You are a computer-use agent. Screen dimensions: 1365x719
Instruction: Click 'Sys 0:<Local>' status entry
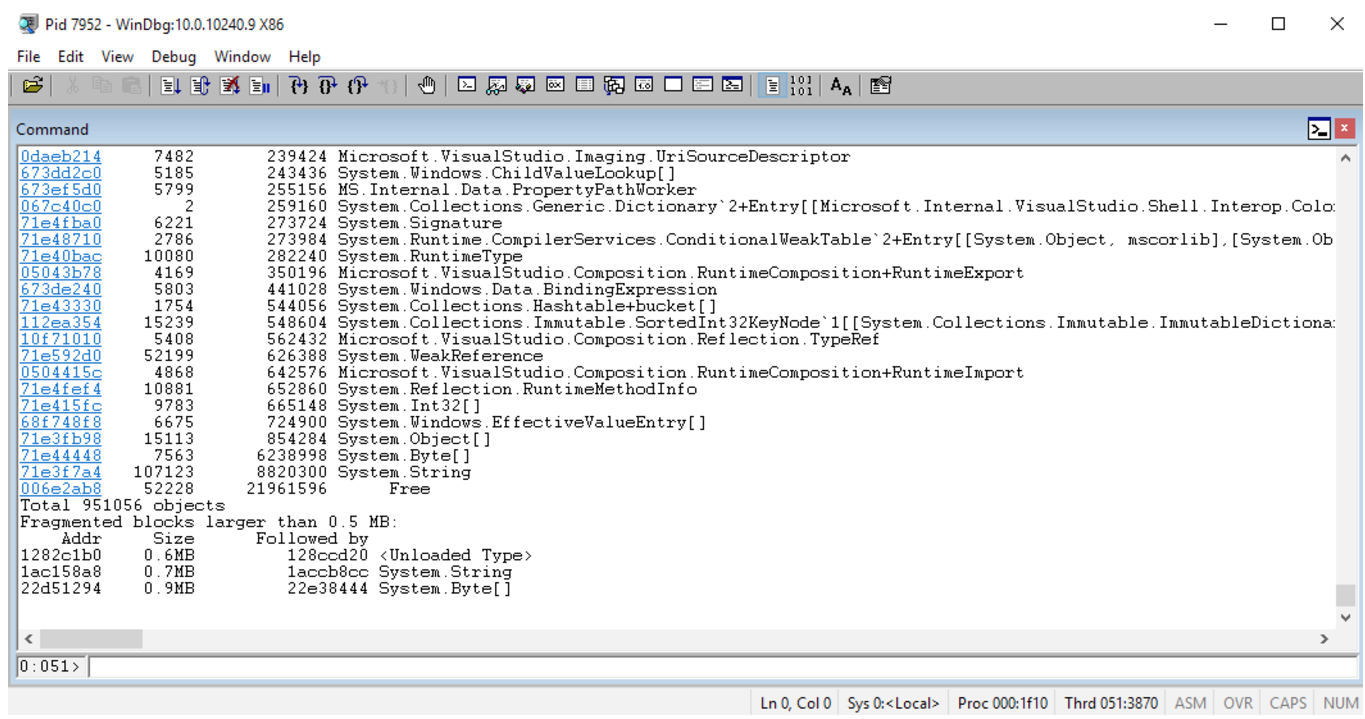893,703
